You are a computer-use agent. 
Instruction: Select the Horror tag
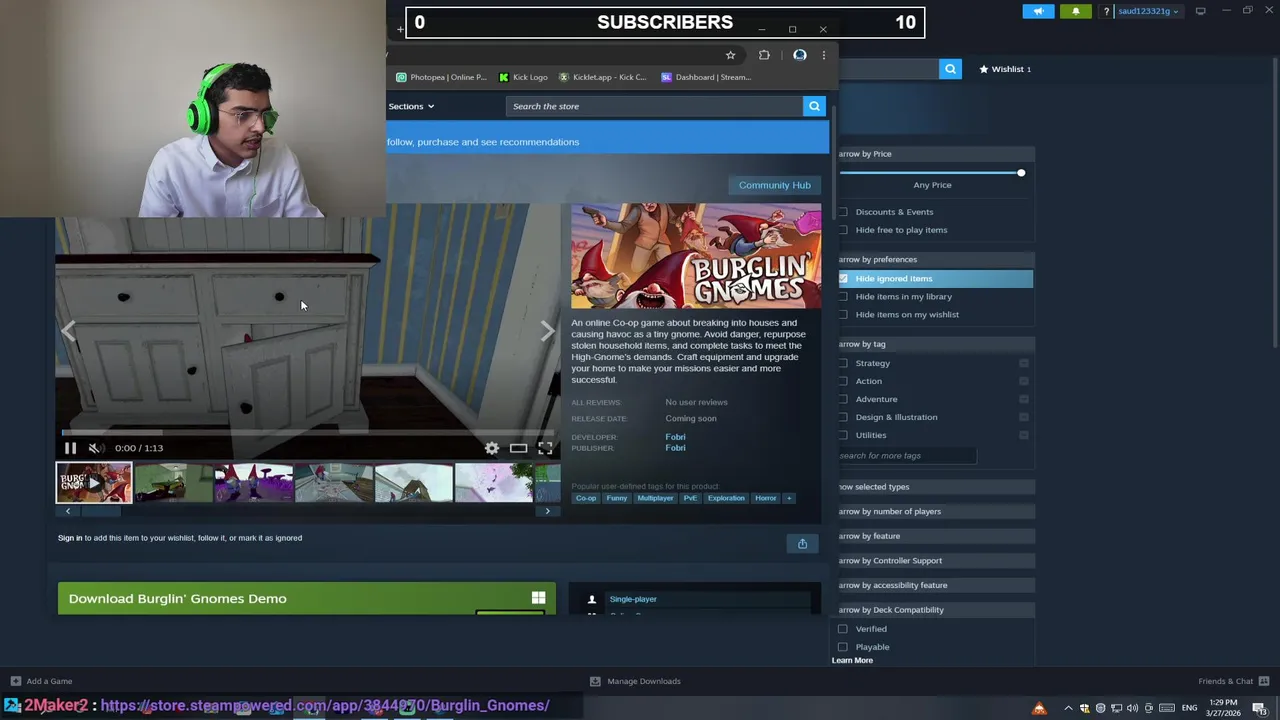[766, 498]
